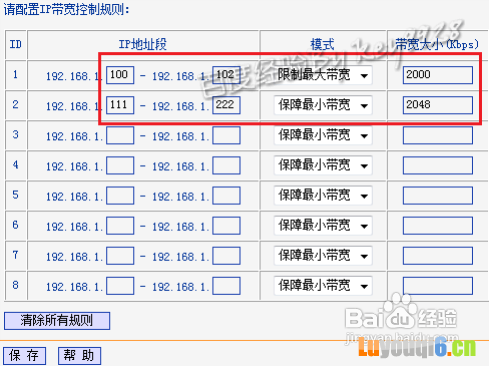Click the 清除所有规则 button
Viewport: 489px width, 366px height.
tap(57, 321)
